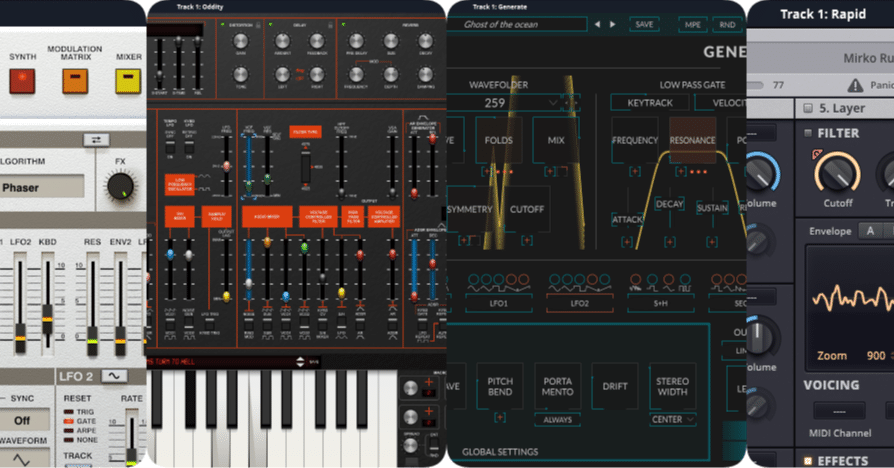Viewport: 894px width, 468px height.
Task: Select the yellow MIXER button
Action: pos(128,81)
